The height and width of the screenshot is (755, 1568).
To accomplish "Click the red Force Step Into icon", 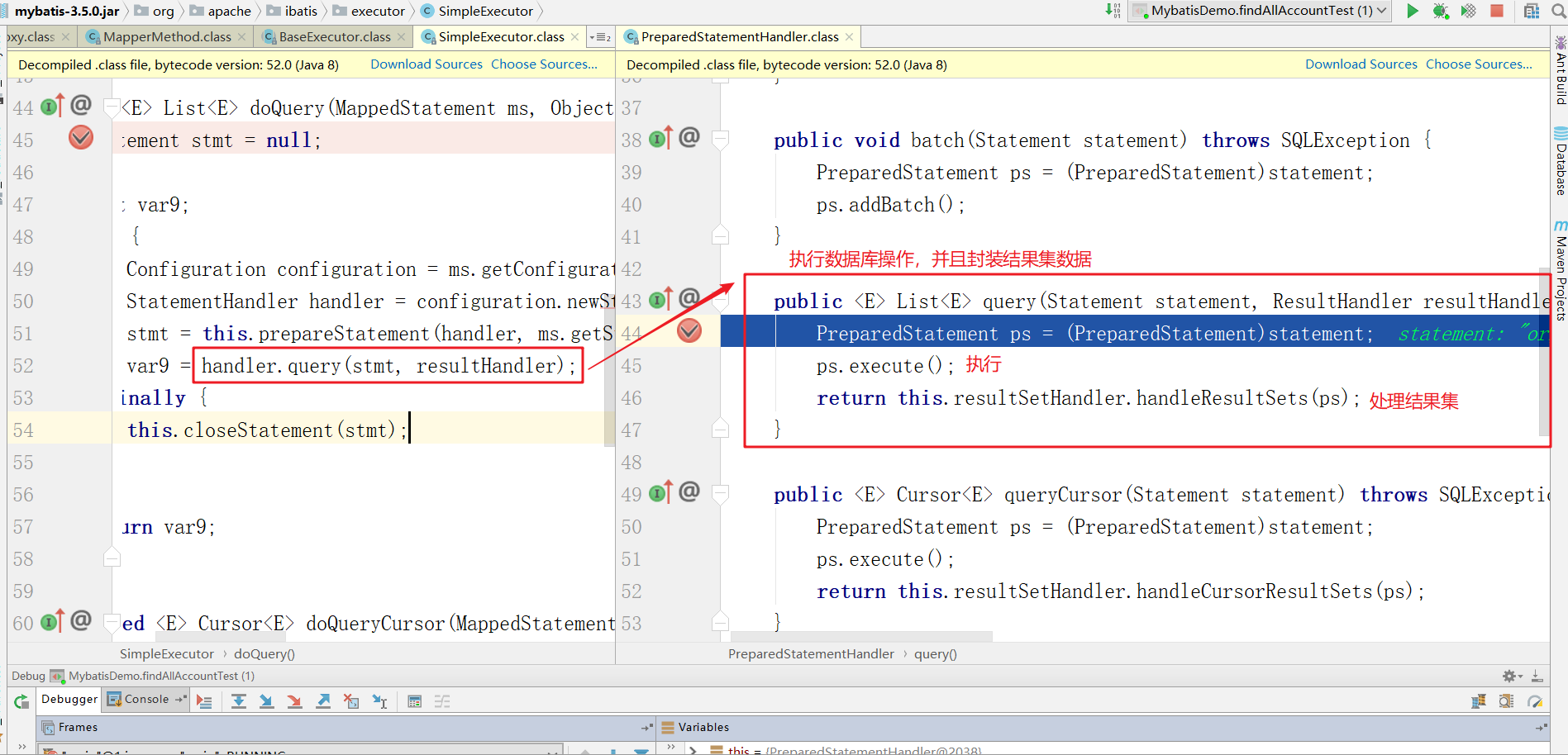I will pos(294,701).
